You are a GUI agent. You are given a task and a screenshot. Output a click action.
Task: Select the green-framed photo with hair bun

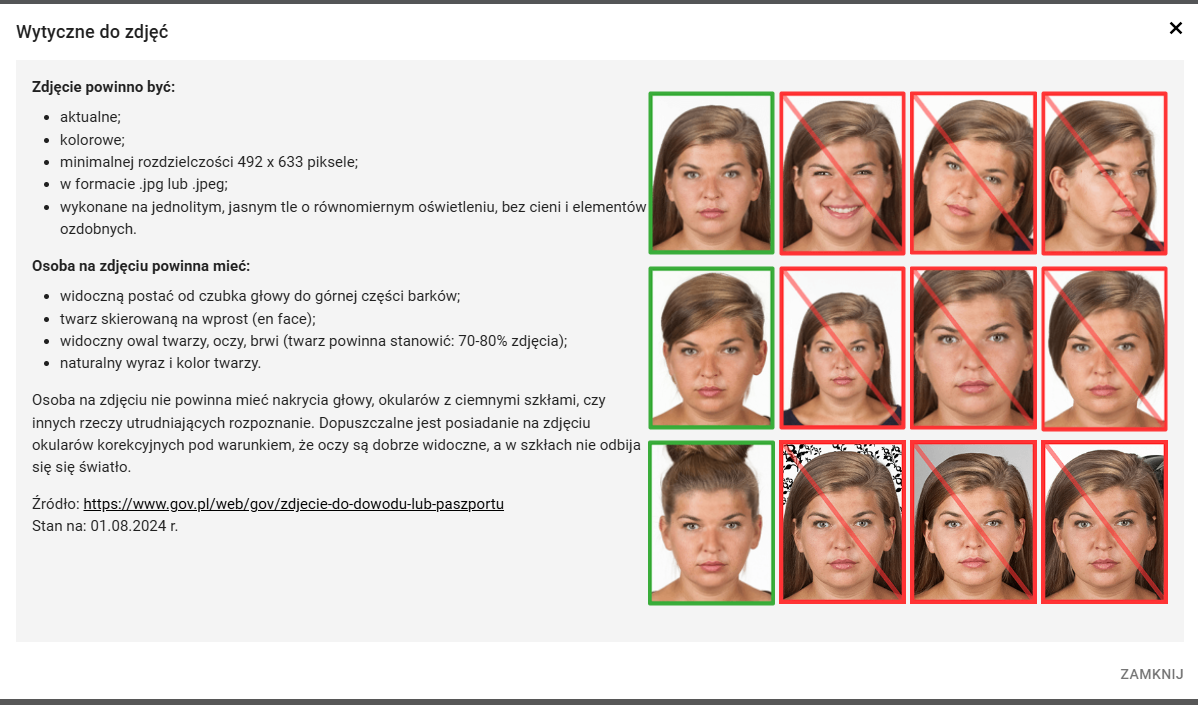[711, 522]
